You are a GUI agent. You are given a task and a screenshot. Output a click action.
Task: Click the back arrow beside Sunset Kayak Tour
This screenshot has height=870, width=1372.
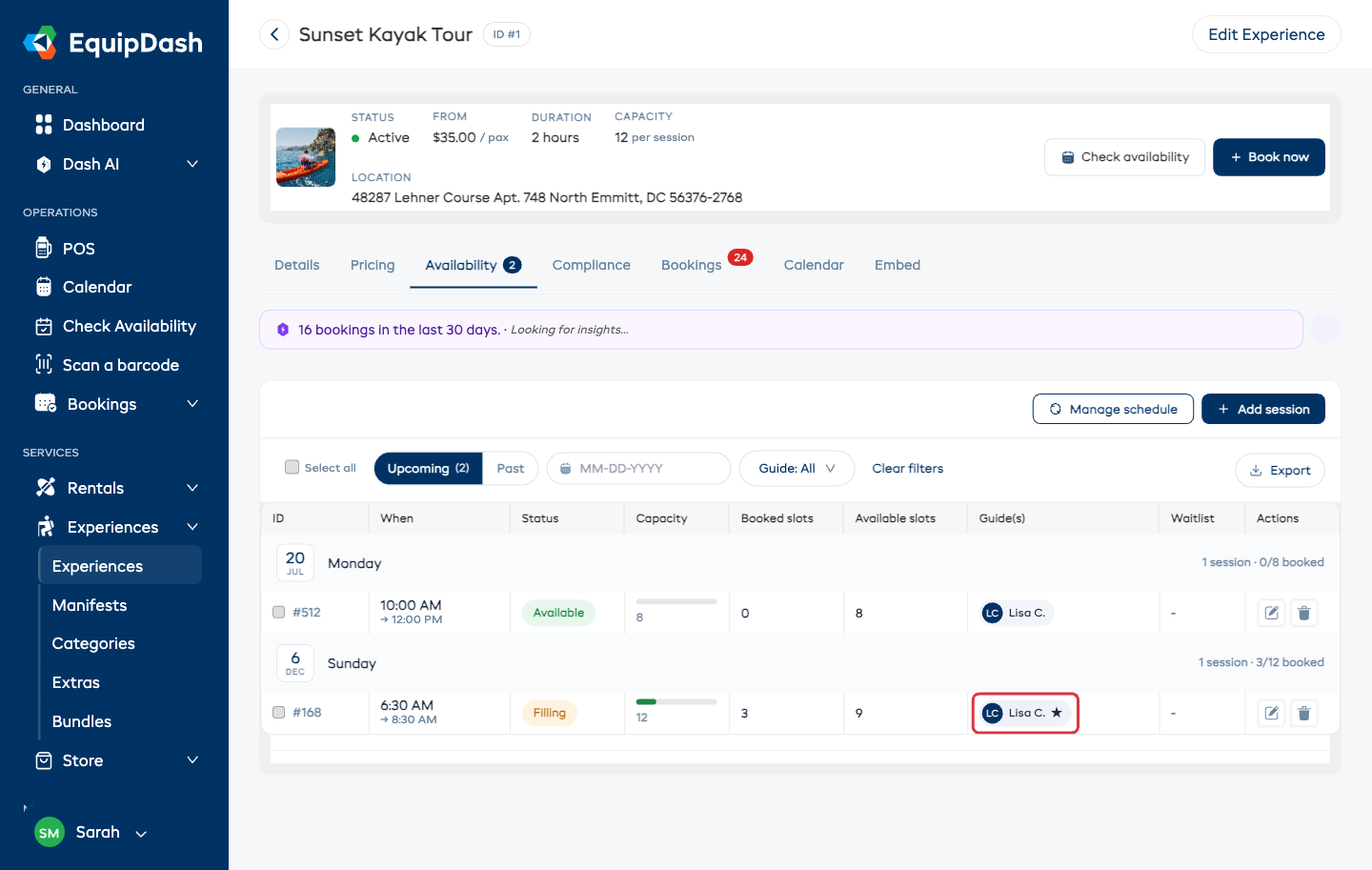coord(274,34)
